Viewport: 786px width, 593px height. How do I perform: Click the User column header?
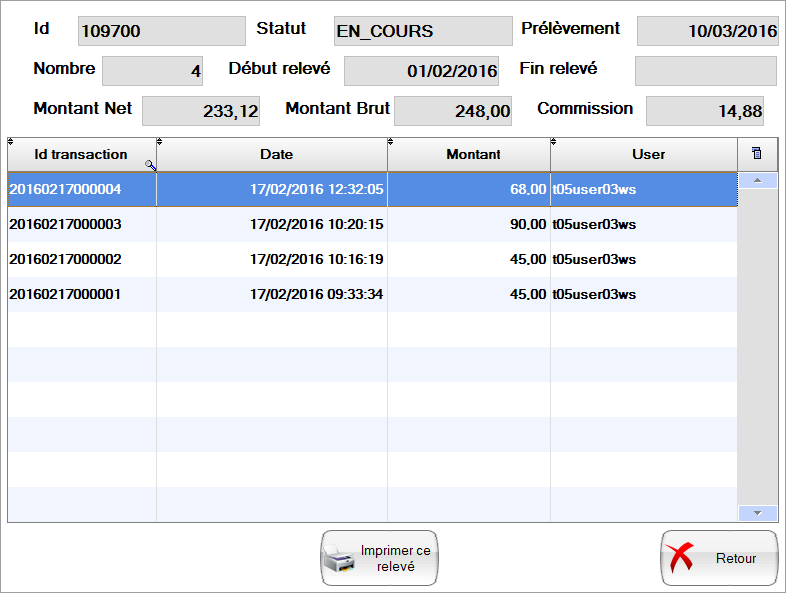tap(648, 154)
